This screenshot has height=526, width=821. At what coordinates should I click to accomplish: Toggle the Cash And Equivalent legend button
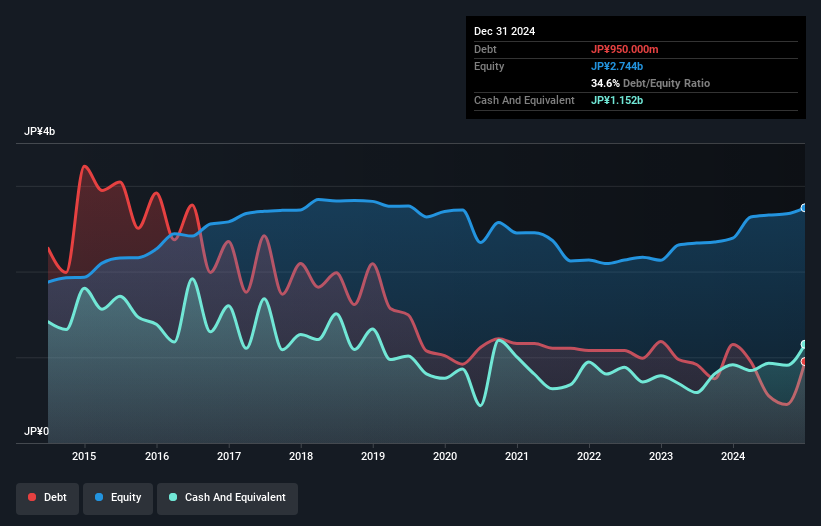[x=227, y=498]
